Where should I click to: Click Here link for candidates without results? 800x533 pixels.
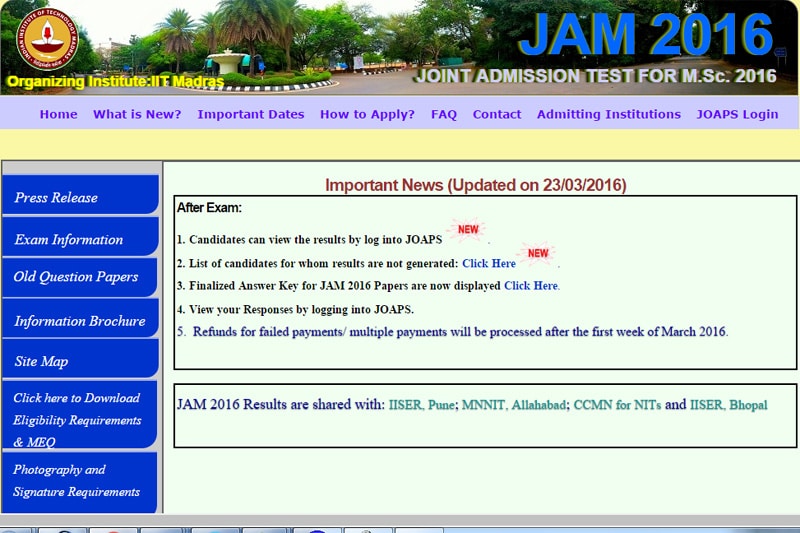(489, 263)
